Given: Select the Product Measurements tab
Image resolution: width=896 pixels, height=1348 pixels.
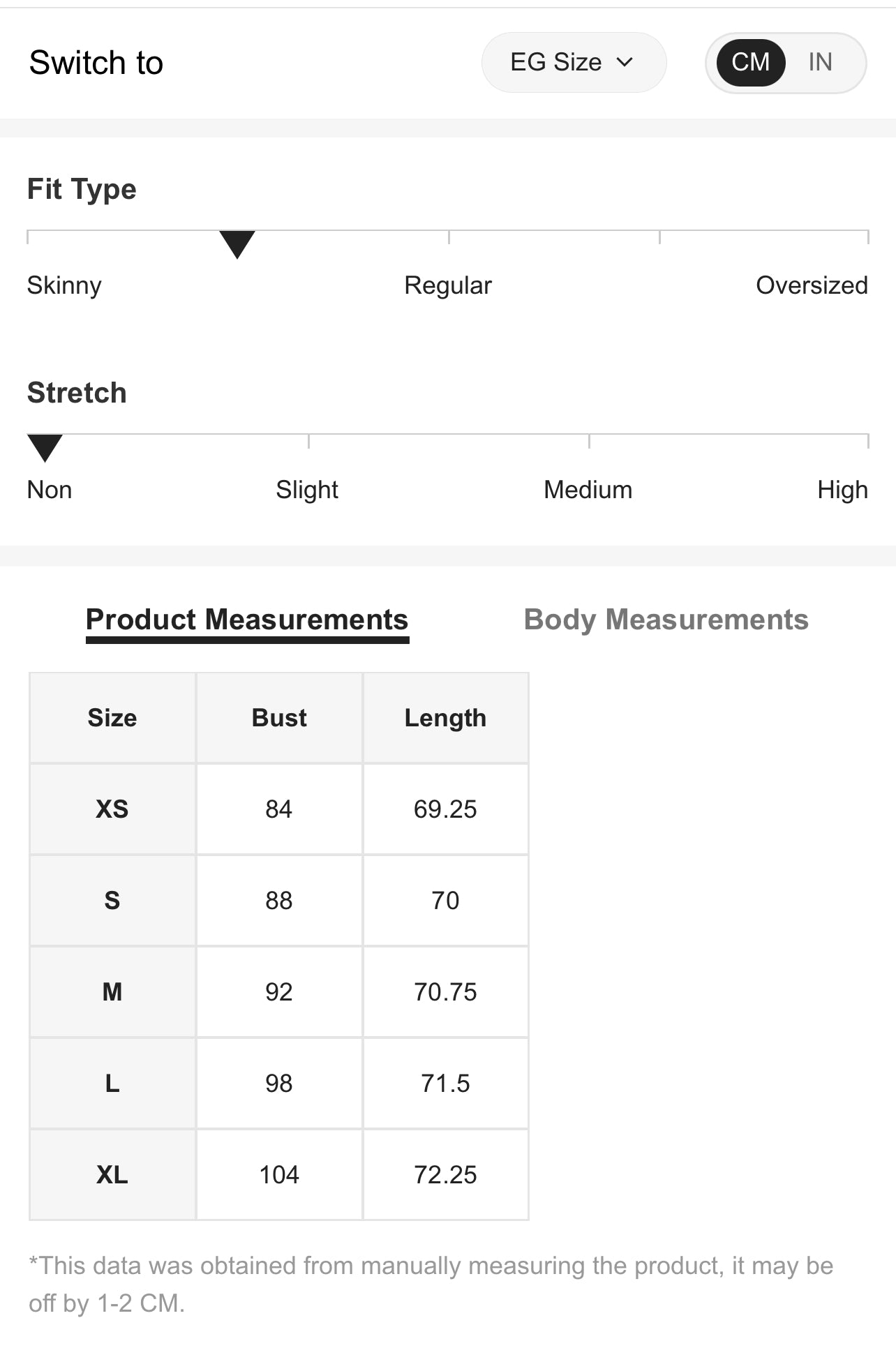Looking at the screenshot, I should coord(247,620).
